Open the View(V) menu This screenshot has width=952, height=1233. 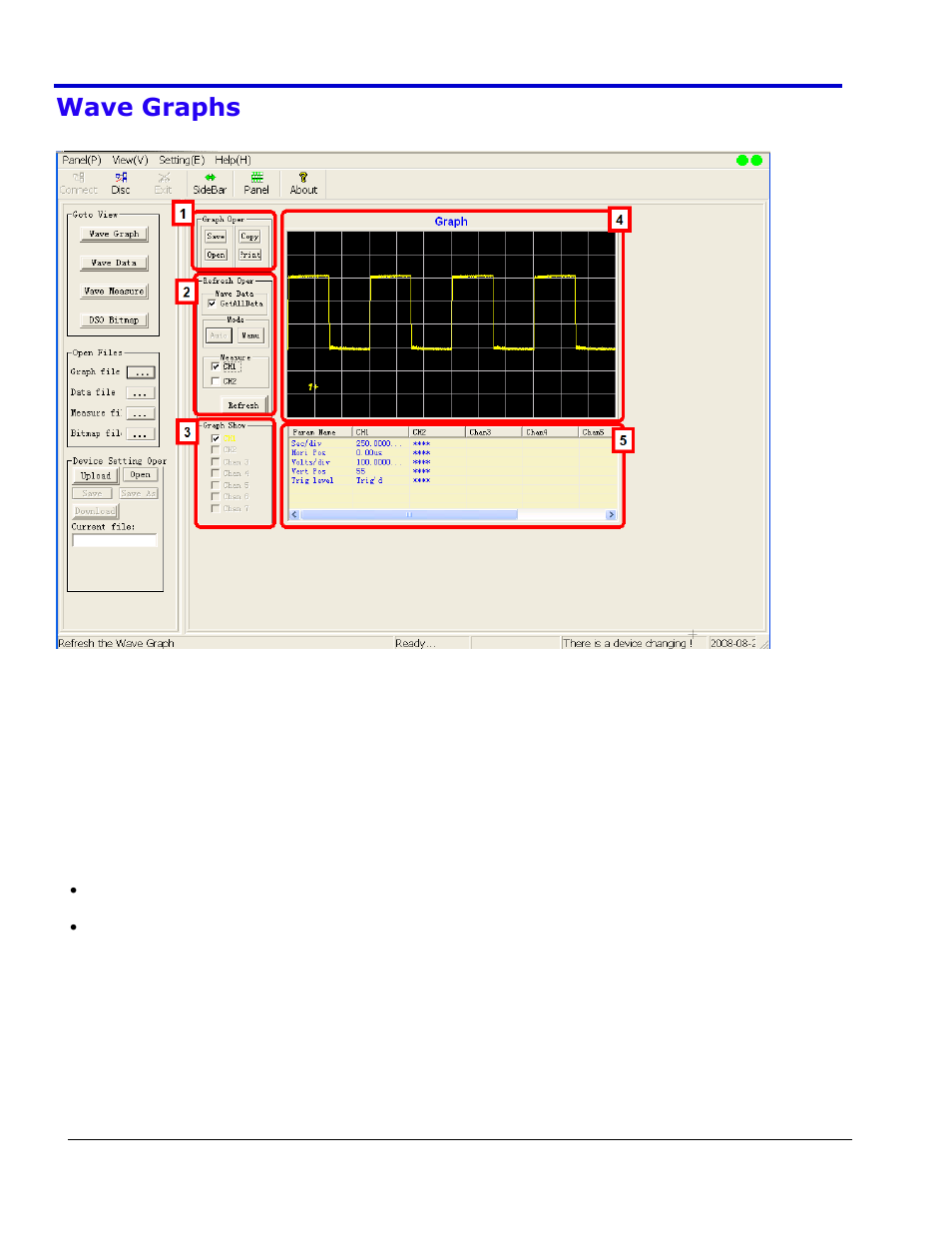tap(130, 160)
